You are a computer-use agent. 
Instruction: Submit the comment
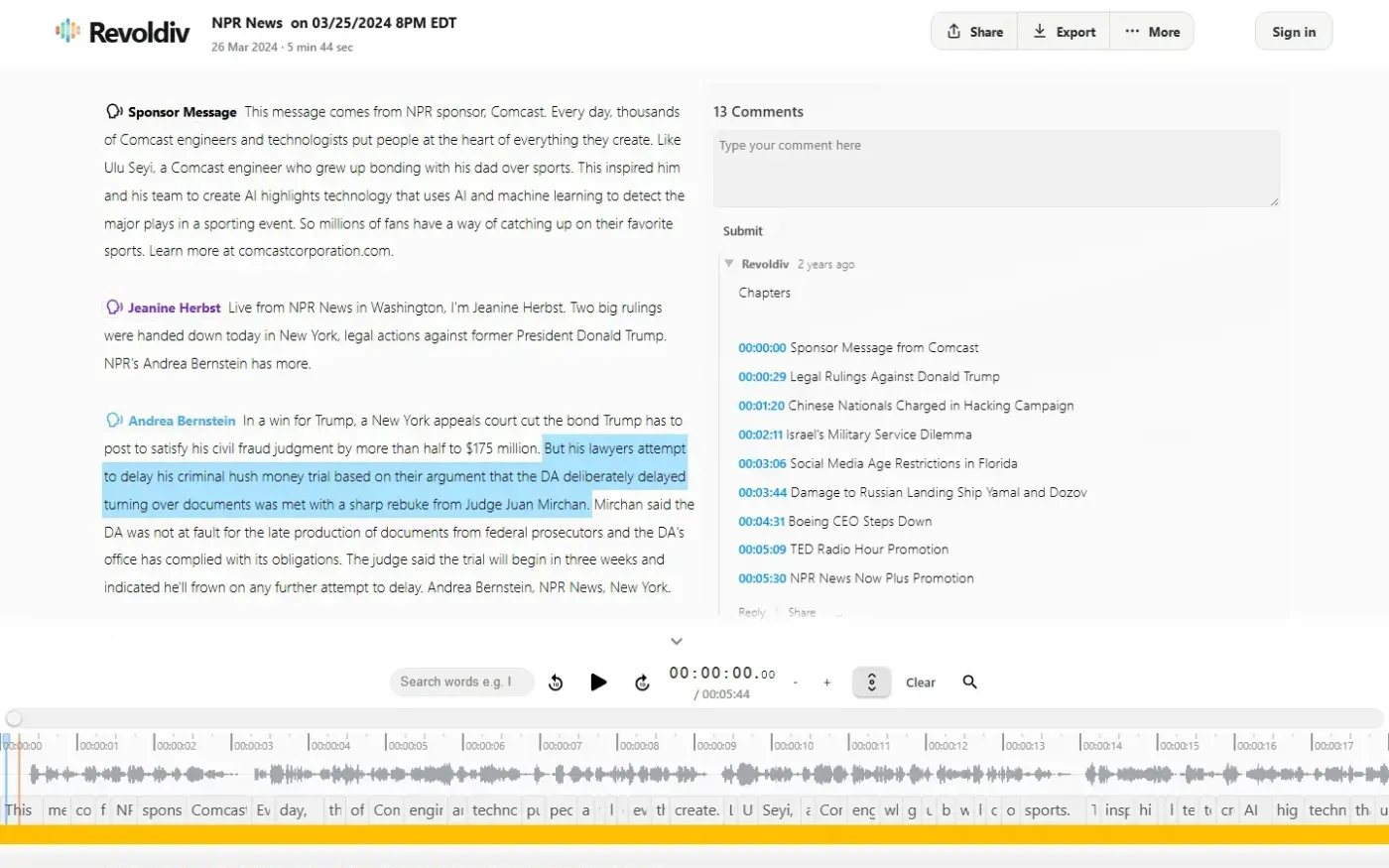coord(742,231)
